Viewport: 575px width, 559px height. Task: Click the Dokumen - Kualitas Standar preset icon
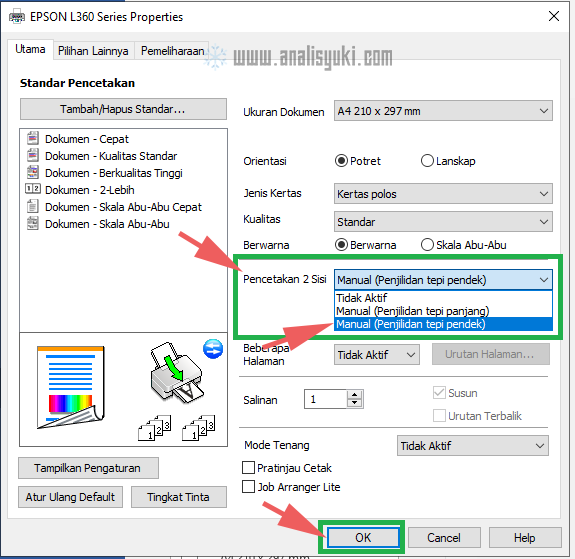[x=33, y=155]
